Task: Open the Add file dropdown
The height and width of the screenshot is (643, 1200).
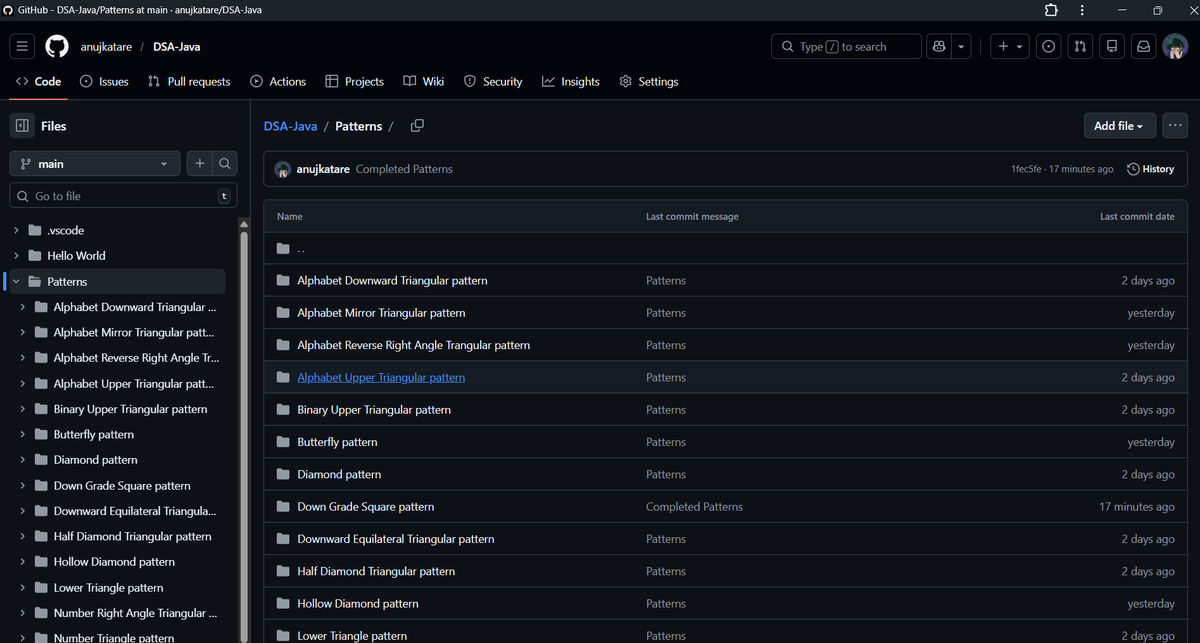Action: tap(1120, 126)
